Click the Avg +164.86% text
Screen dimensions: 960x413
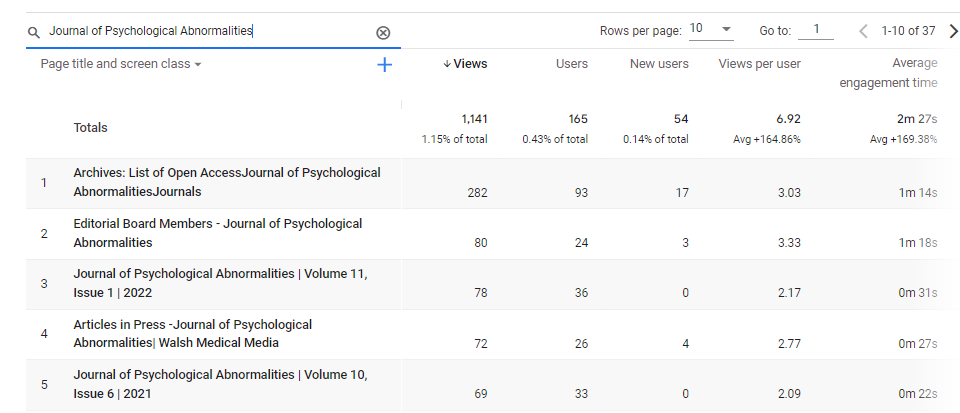(x=767, y=139)
